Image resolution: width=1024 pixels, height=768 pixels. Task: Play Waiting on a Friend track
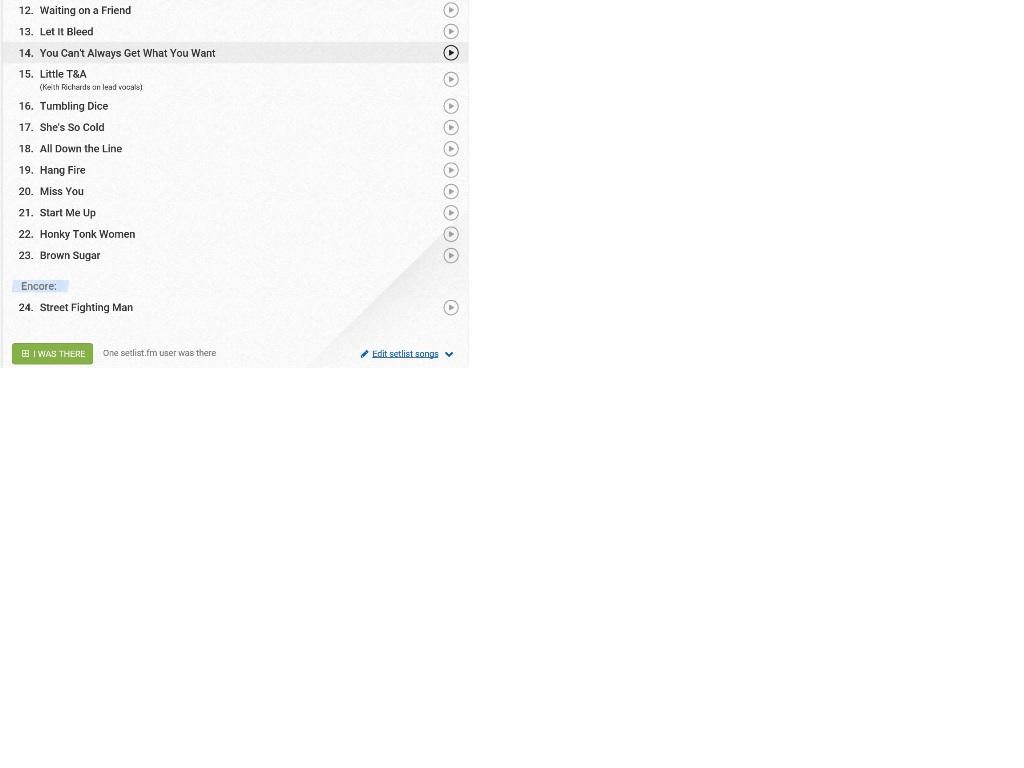[x=451, y=10]
